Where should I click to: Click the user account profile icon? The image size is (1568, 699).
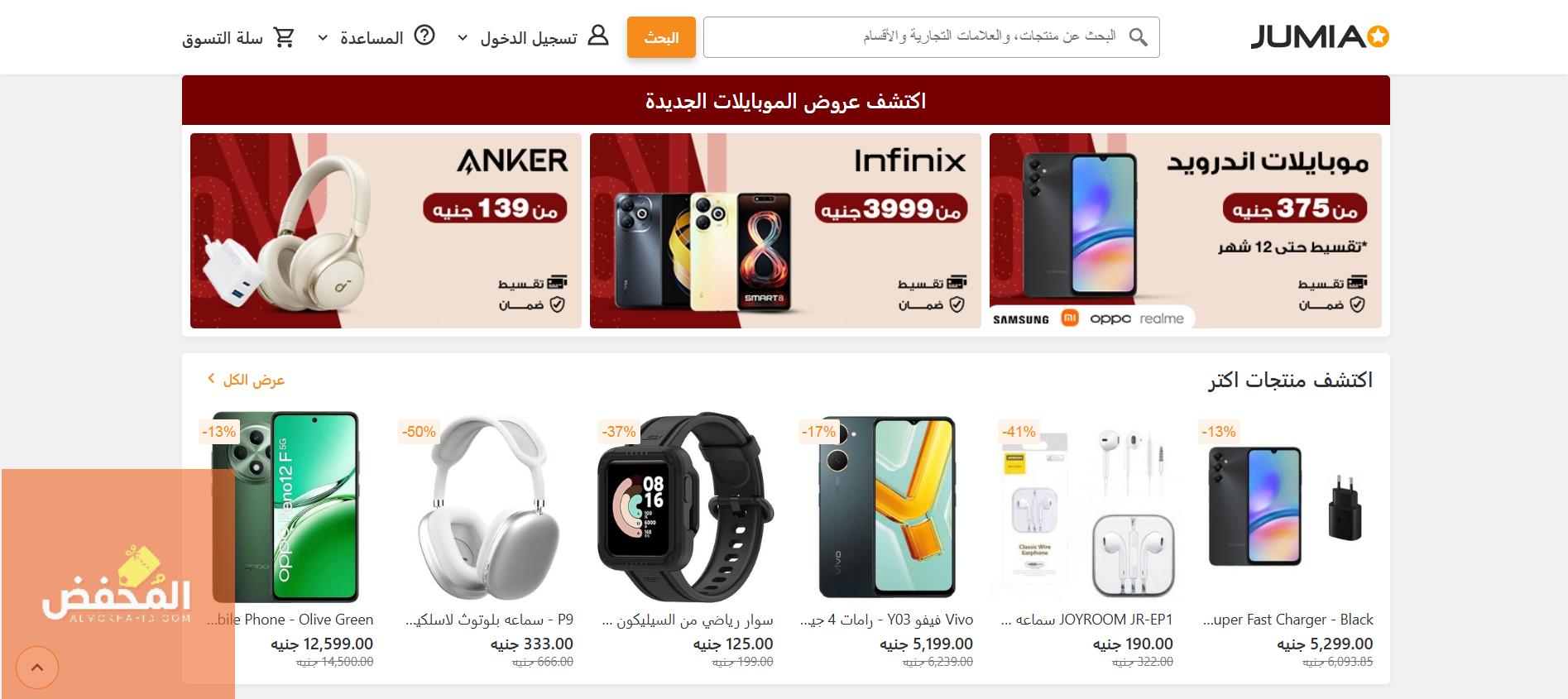pyautogui.click(x=598, y=36)
